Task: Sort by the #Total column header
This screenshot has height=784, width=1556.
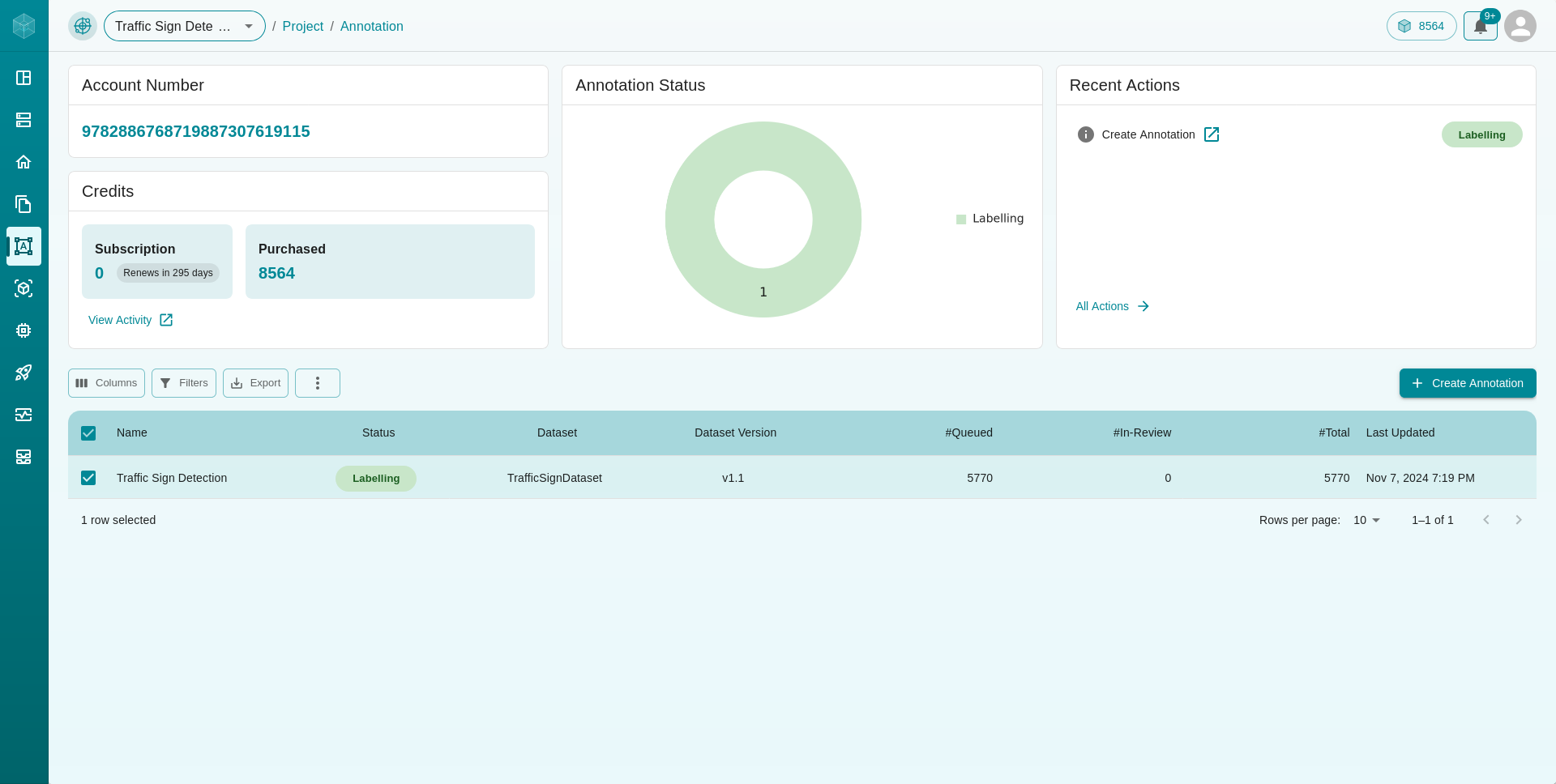Action: click(x=1334, y=432)
